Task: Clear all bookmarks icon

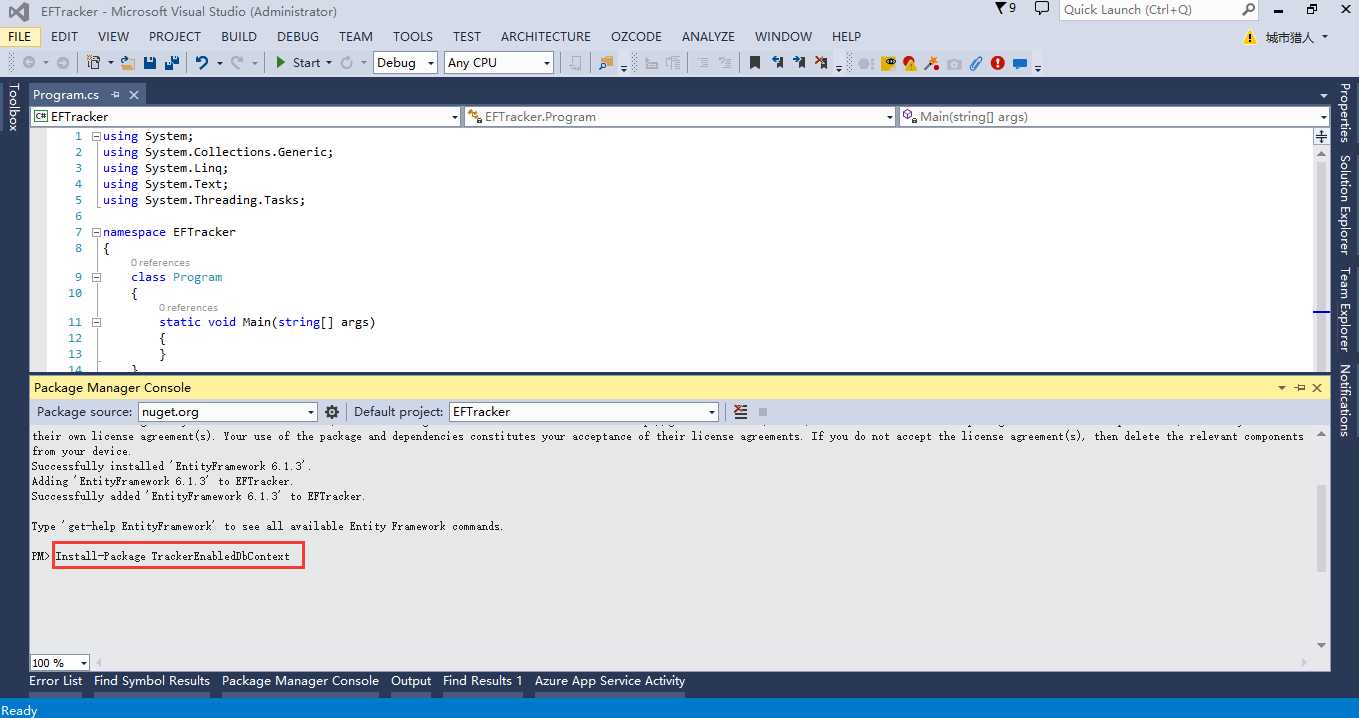Action: tap(821, 62)
